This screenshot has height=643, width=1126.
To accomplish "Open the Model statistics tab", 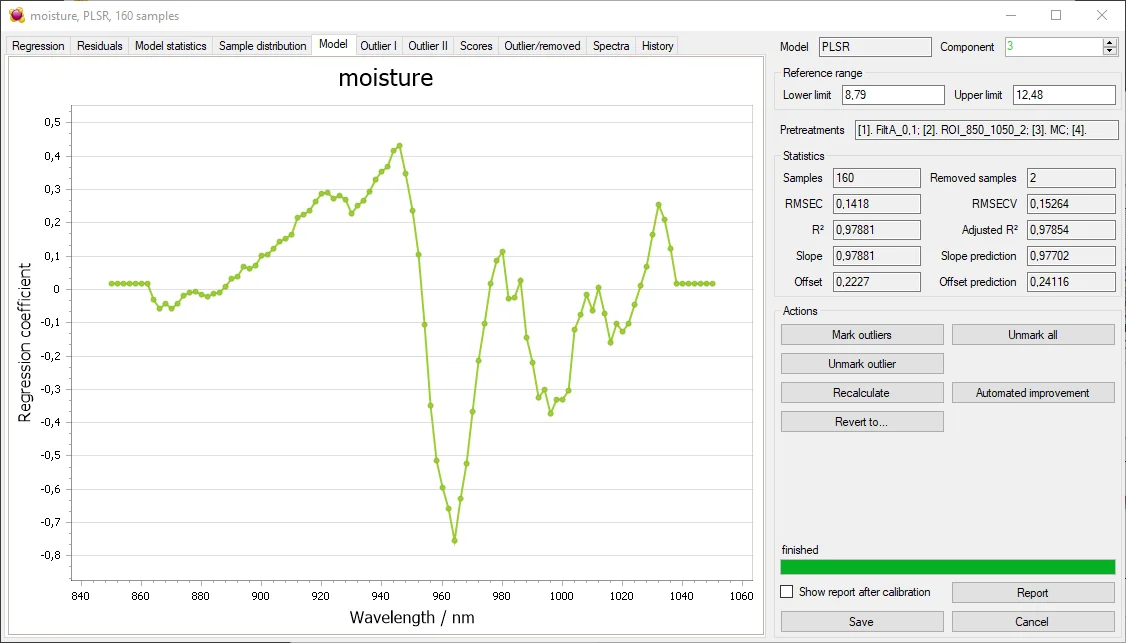I will (170, 46).
